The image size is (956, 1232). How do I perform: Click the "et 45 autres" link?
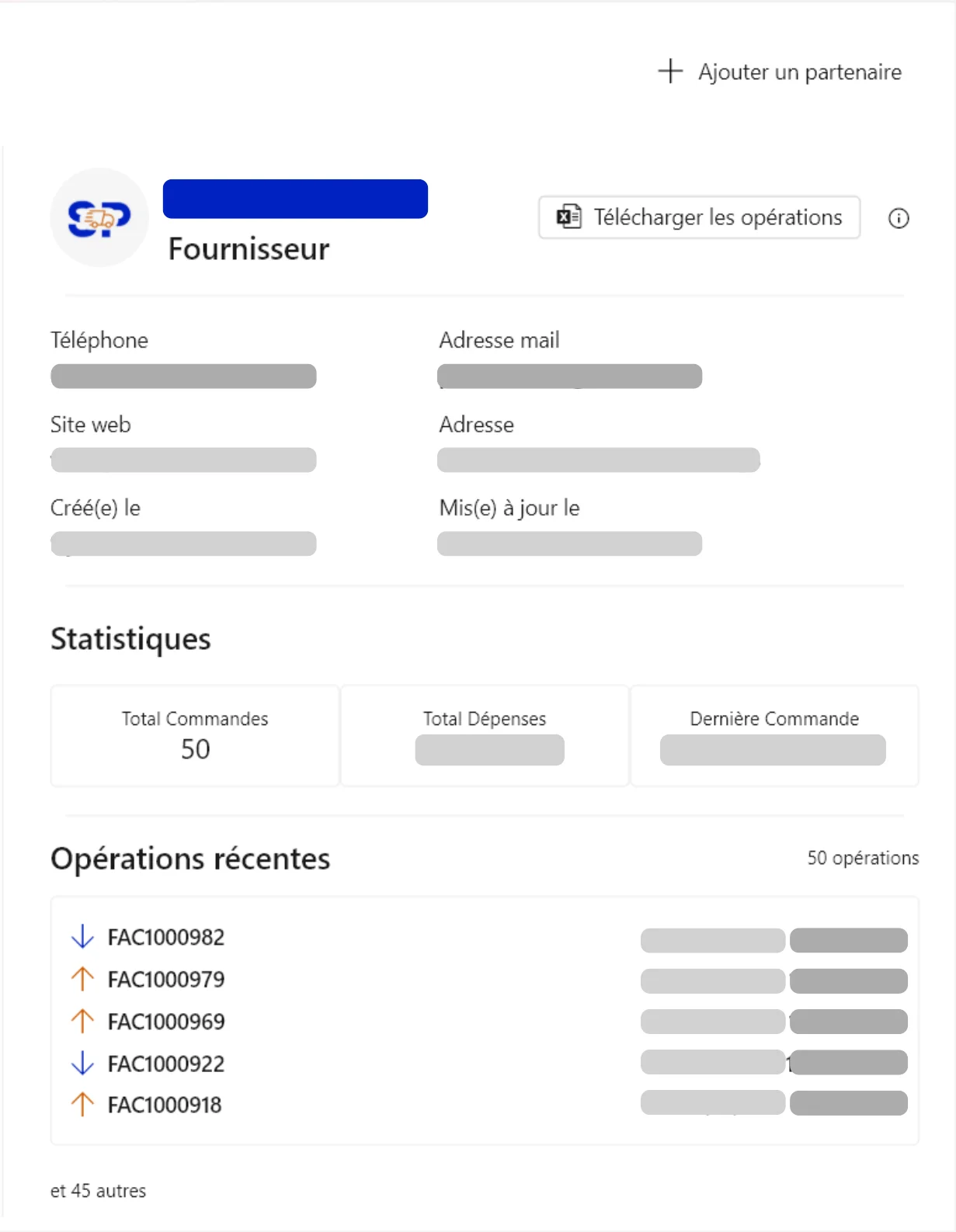[99, 1191]
